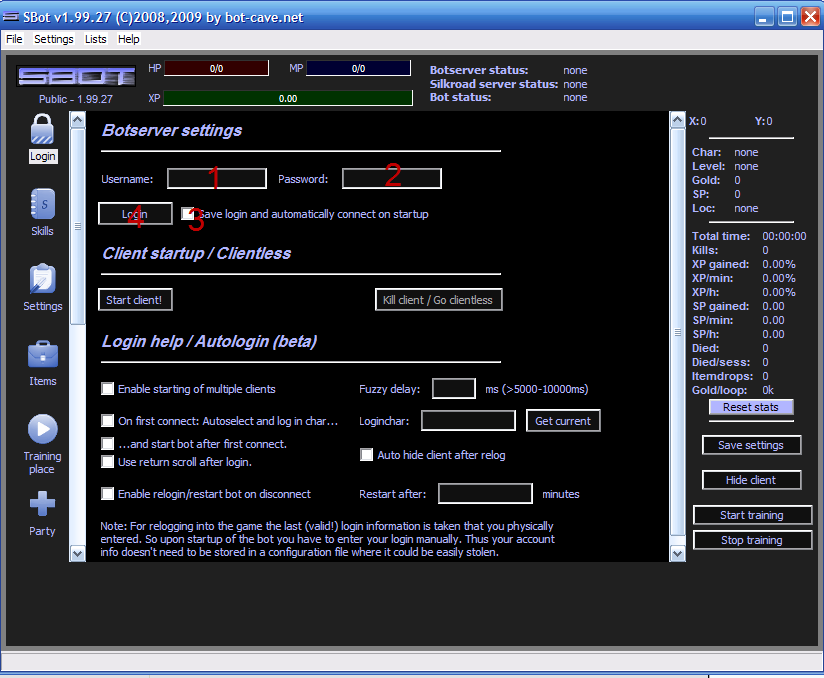The width and height of the screenshot is (824, 678).
Task: Click the SBot logo image
Action: click(x=76, y=77)
